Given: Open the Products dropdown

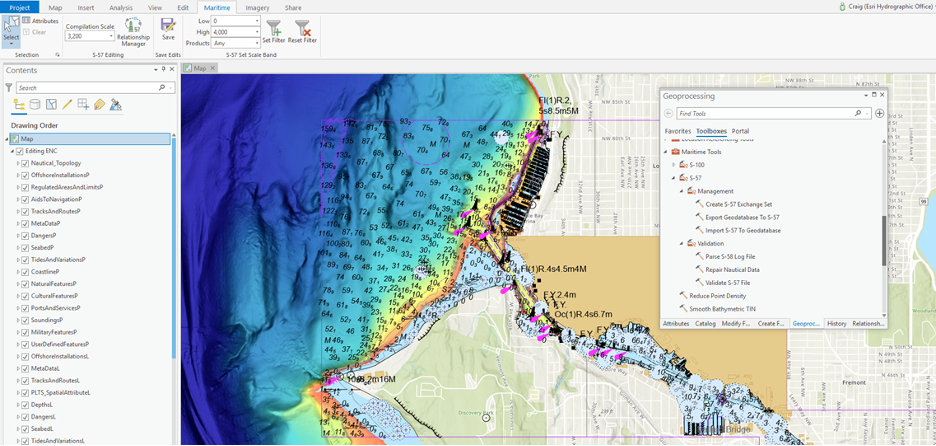Looking at the screenshot, I should coord(257,43).
